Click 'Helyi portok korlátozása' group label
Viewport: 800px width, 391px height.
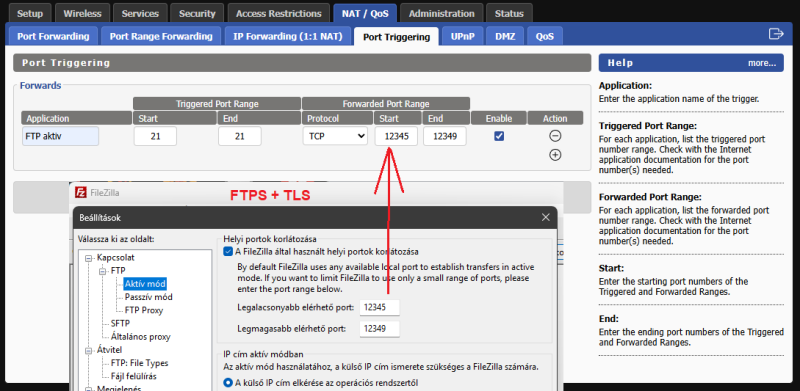point(270,239)
